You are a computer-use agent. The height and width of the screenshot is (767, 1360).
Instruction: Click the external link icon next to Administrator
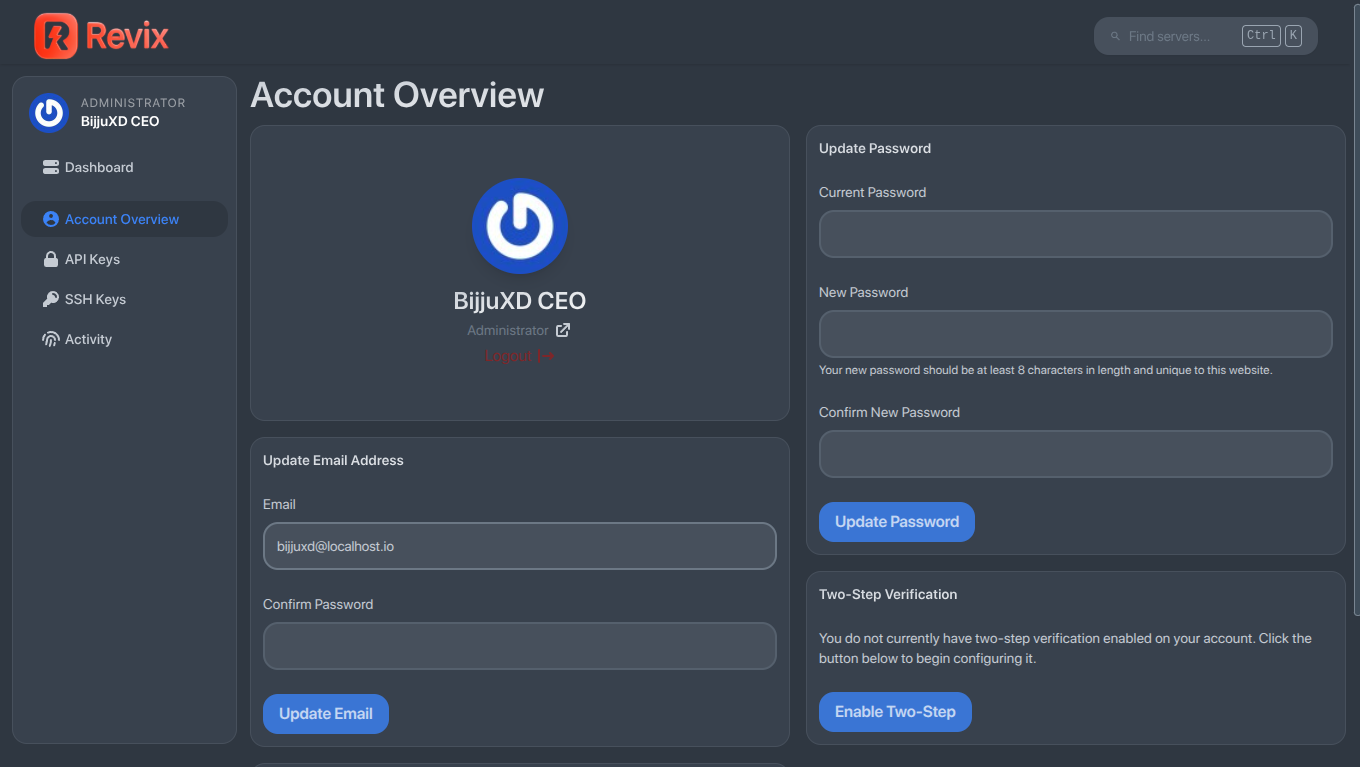coord(563,330)
